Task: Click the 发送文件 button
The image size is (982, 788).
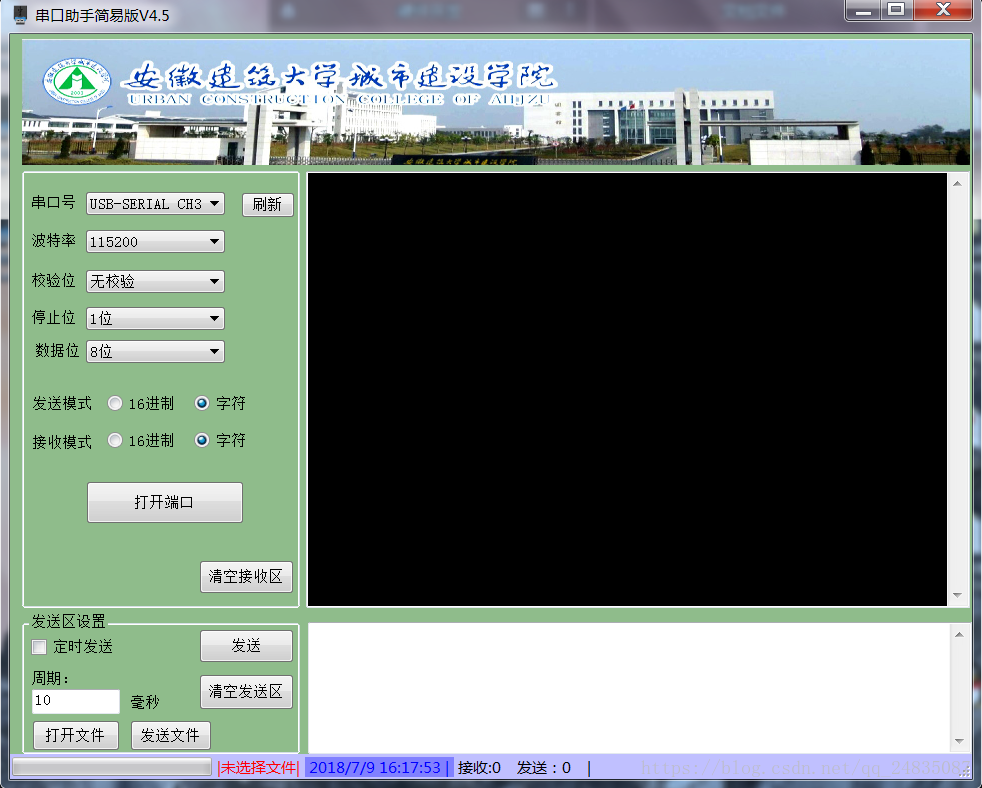Action: coord(170,735)
